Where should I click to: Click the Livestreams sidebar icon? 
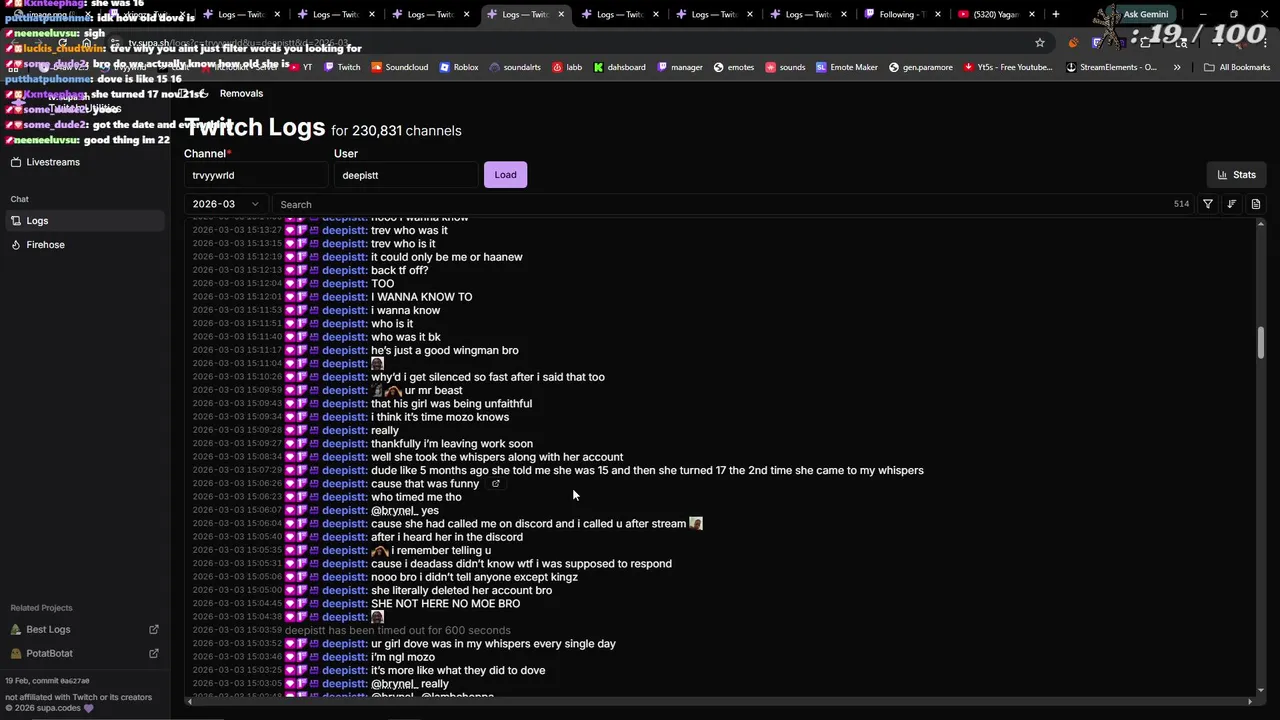(16, 162)
